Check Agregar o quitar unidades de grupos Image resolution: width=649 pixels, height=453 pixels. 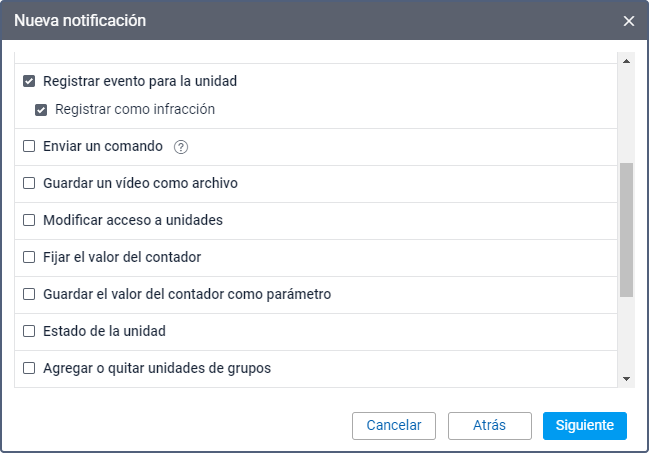tap(29, 368)
